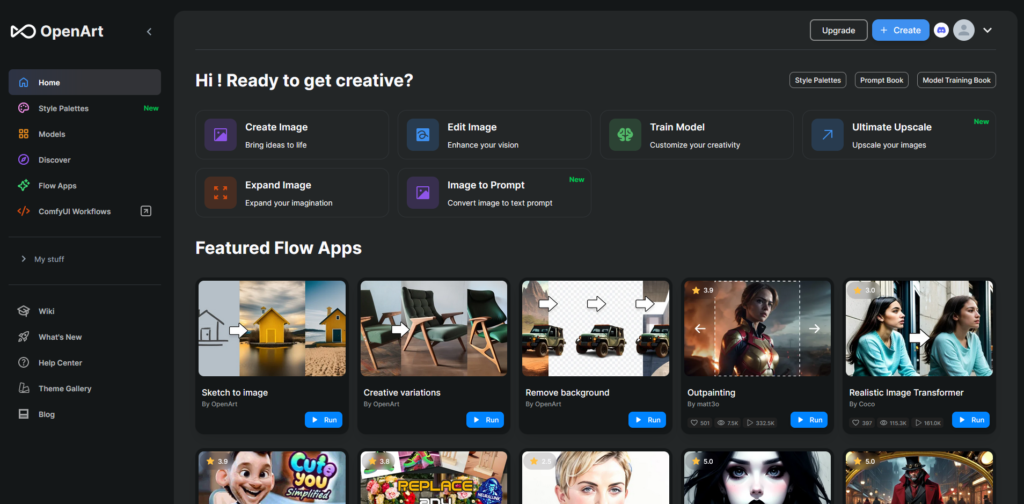Image resolution: width=1024 pixels, height=504 pixels.
Task: Open the Help Center link
Action: (60, 363)
